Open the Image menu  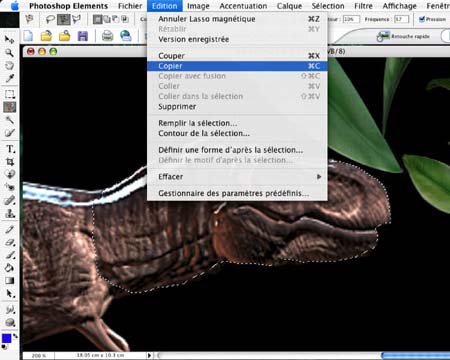198,6
